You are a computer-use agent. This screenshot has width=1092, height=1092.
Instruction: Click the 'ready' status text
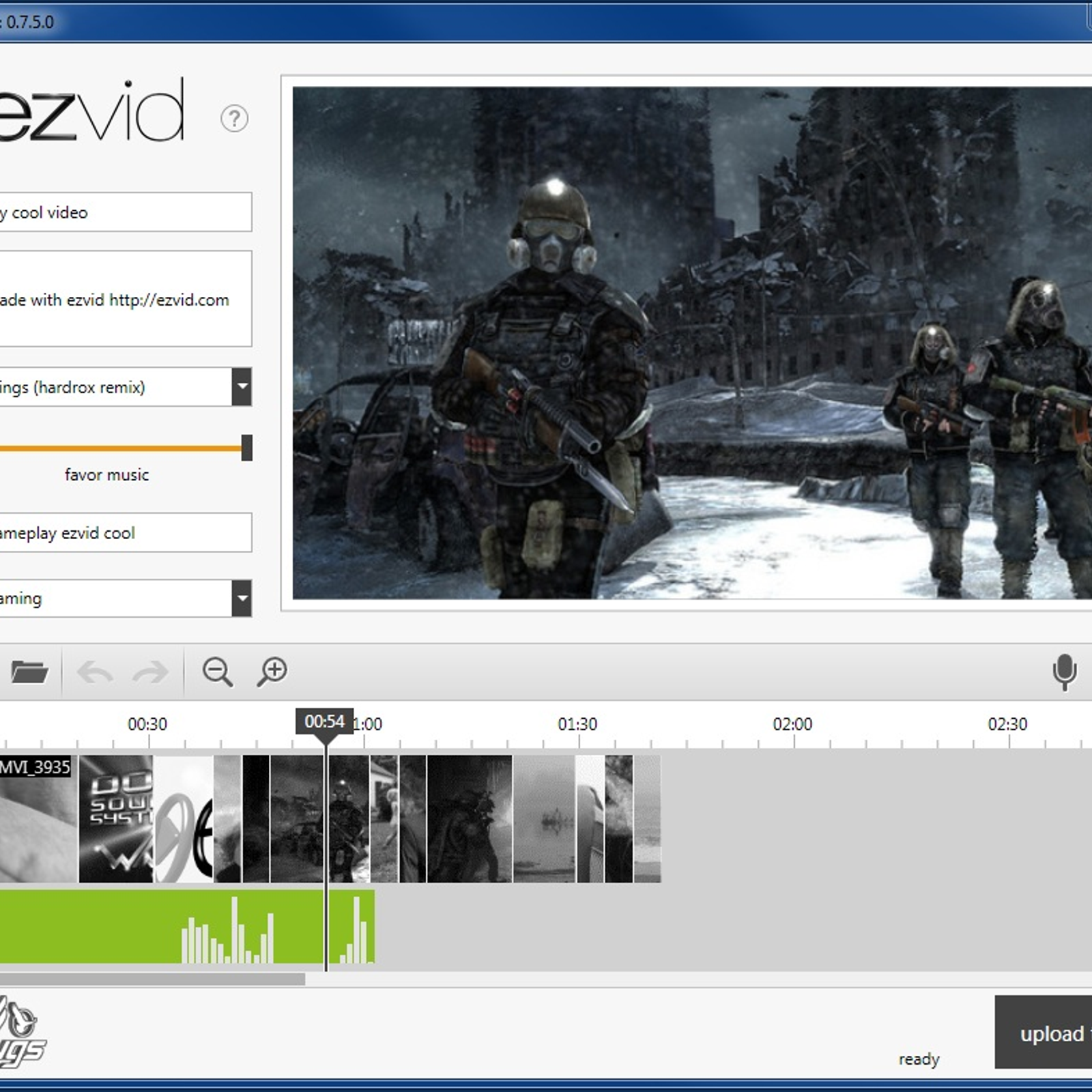pos(919,1059)
